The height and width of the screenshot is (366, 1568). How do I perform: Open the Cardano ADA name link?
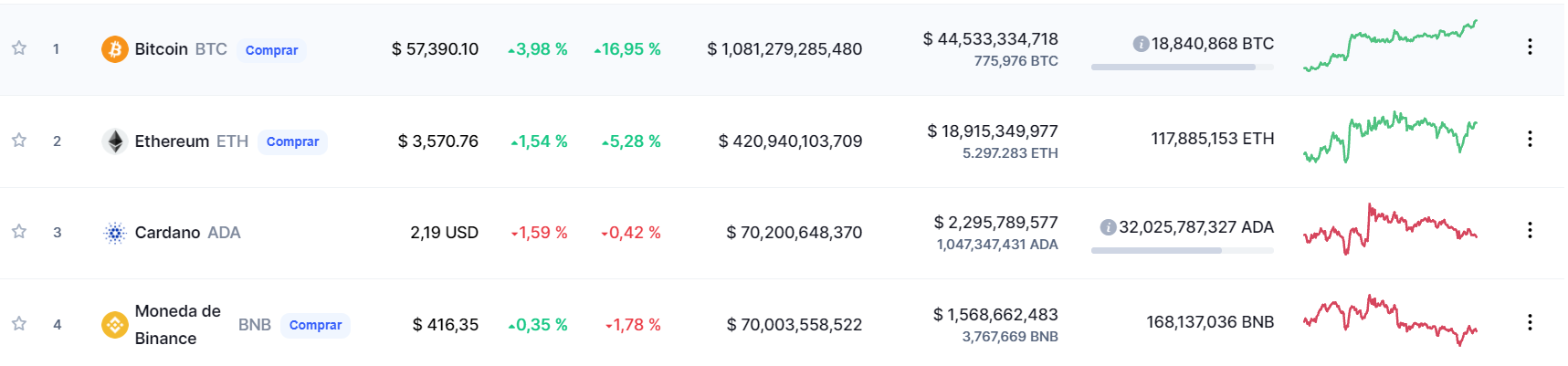pos(187,233)
